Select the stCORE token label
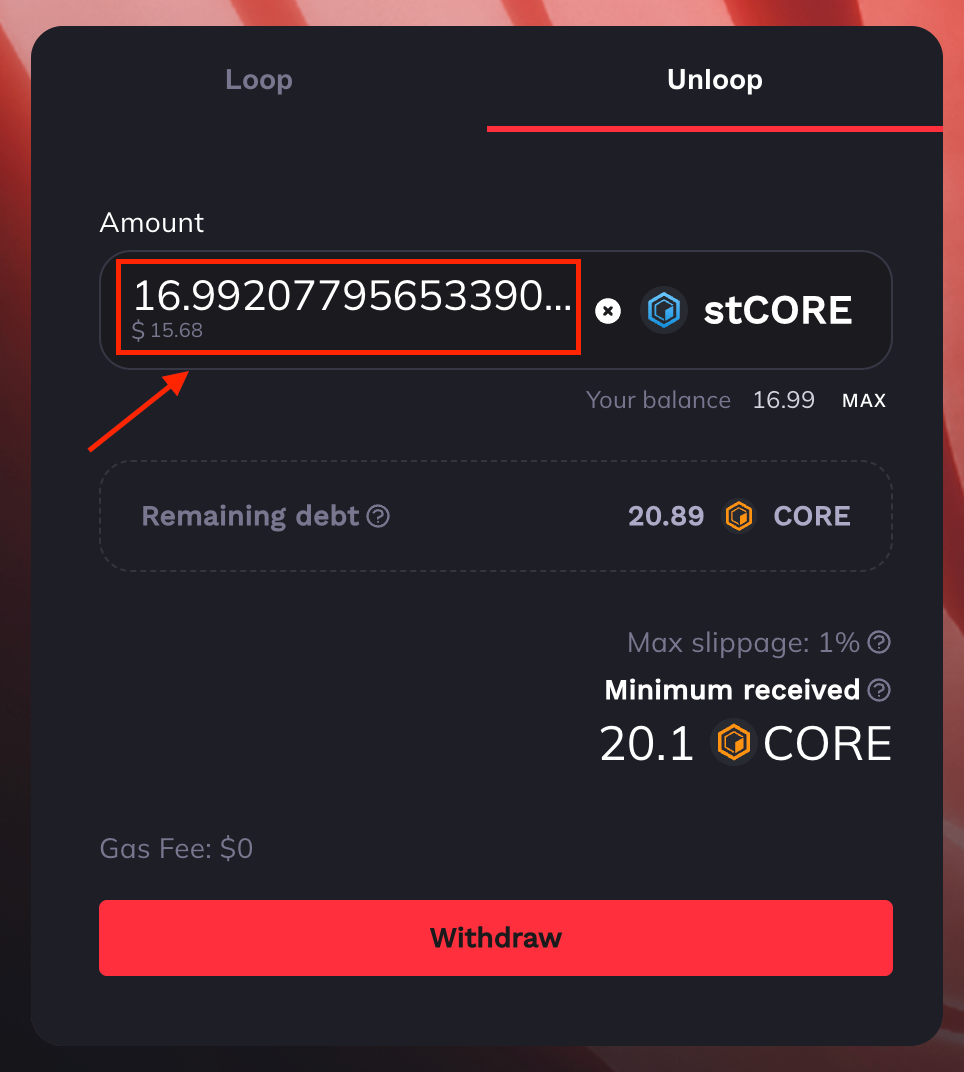 coord(778,310)
